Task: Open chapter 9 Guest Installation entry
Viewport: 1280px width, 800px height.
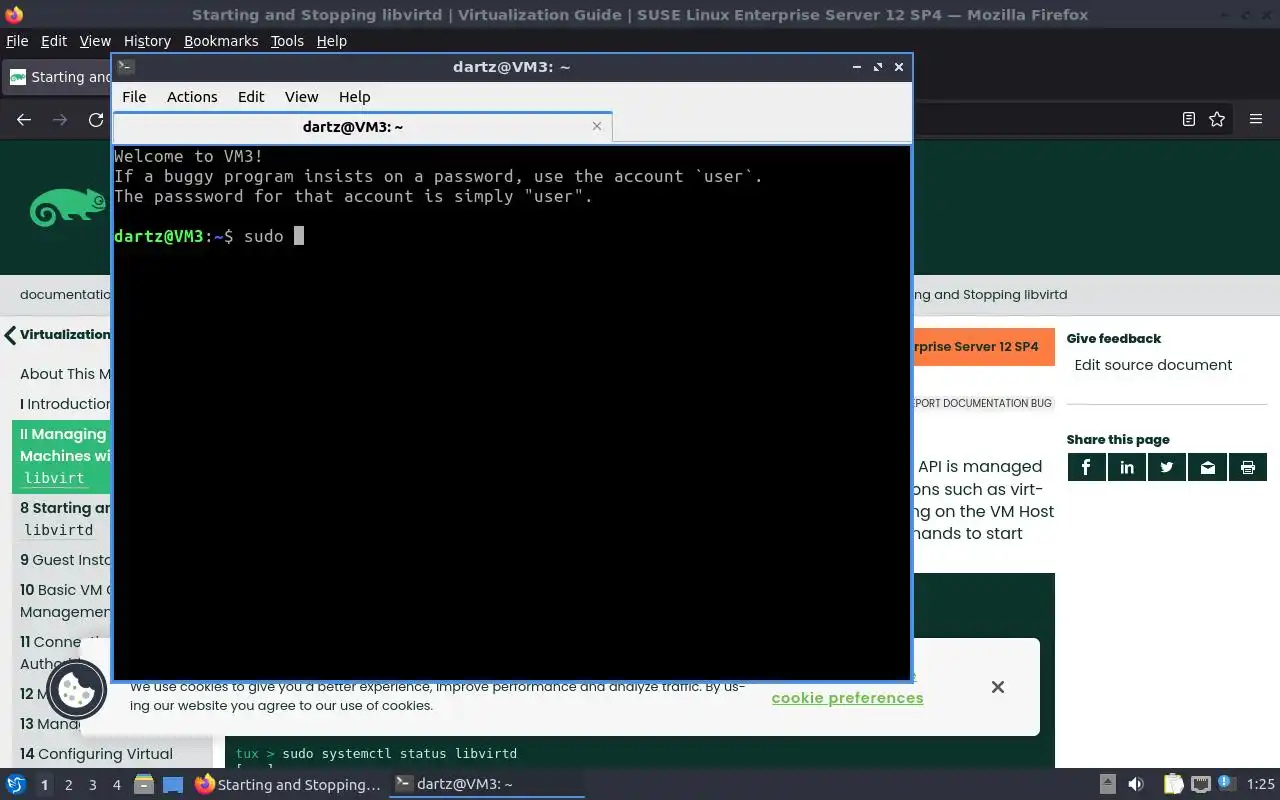Action: [x=65, y=560]
